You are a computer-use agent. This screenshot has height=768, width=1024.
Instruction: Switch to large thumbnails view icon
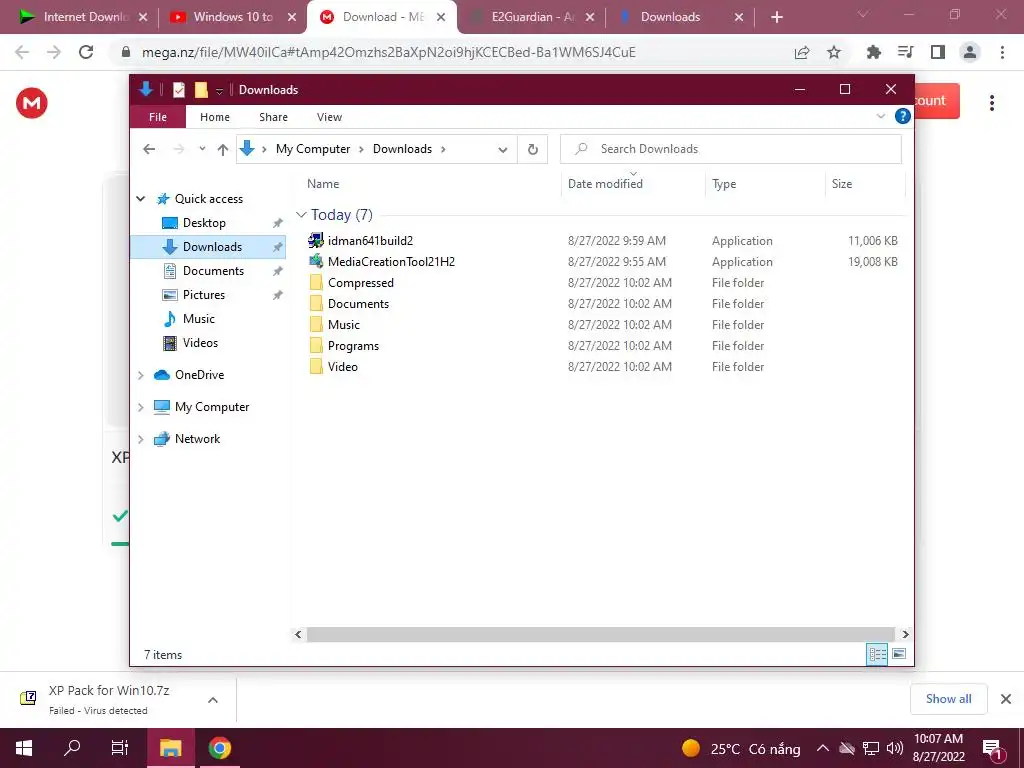[x=899, y=654]
